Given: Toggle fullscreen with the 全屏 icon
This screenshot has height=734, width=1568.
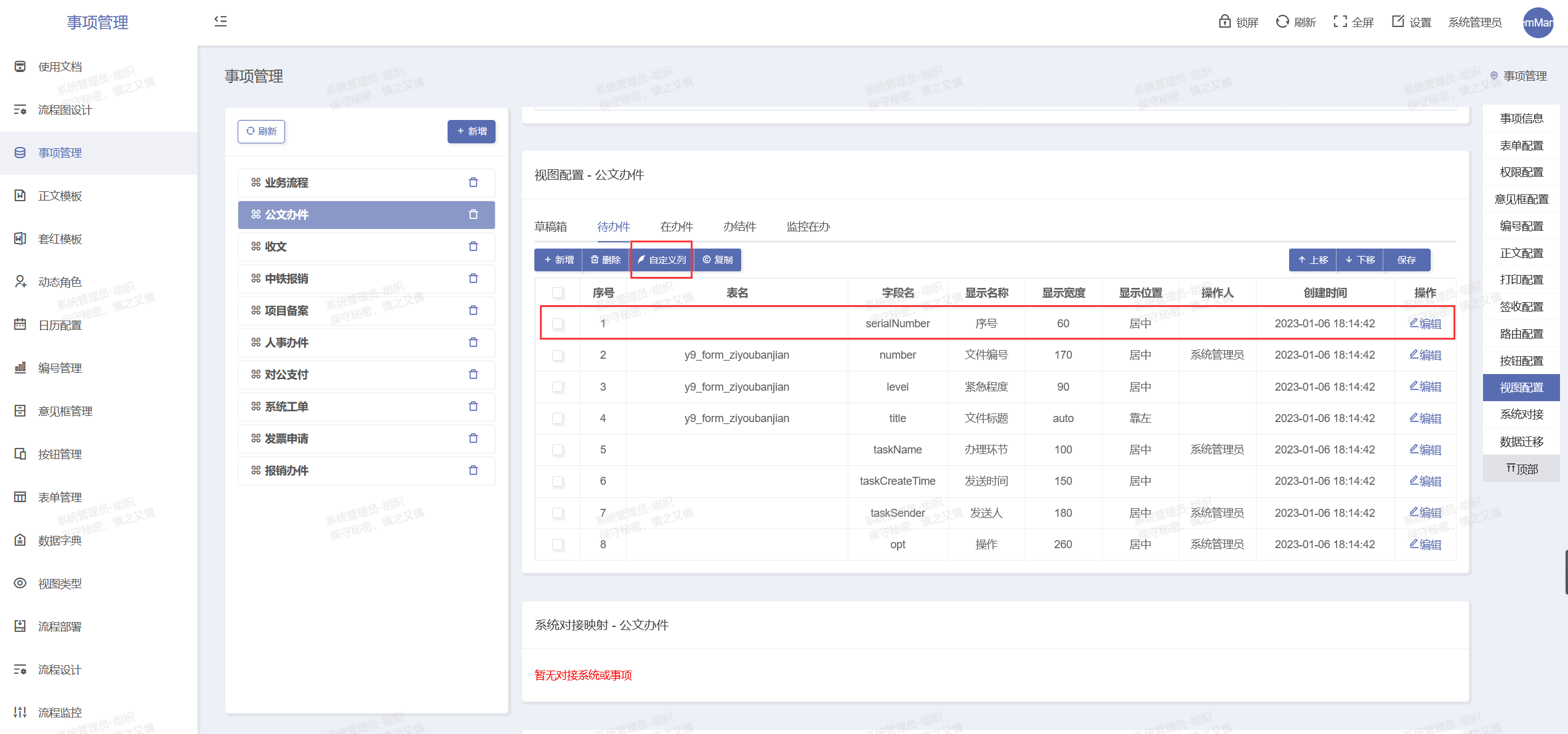Looking at the screenshot, I should click(1340, 22).
